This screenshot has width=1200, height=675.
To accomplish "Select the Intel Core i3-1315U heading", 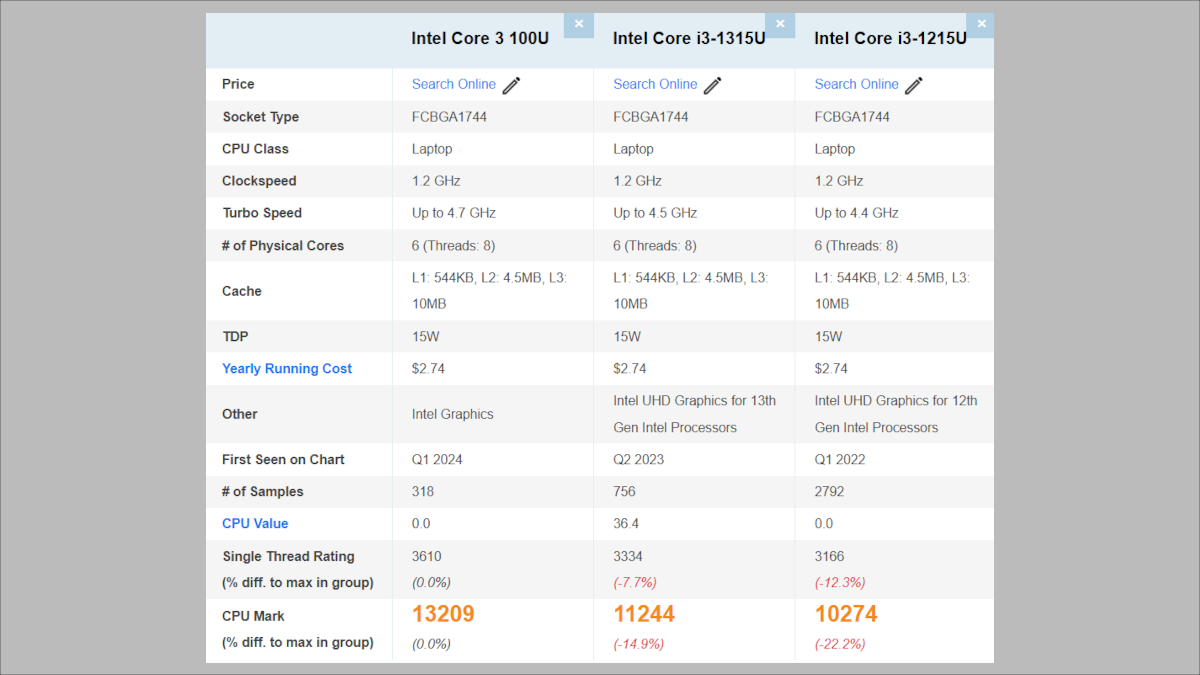I will click(689, 39).
